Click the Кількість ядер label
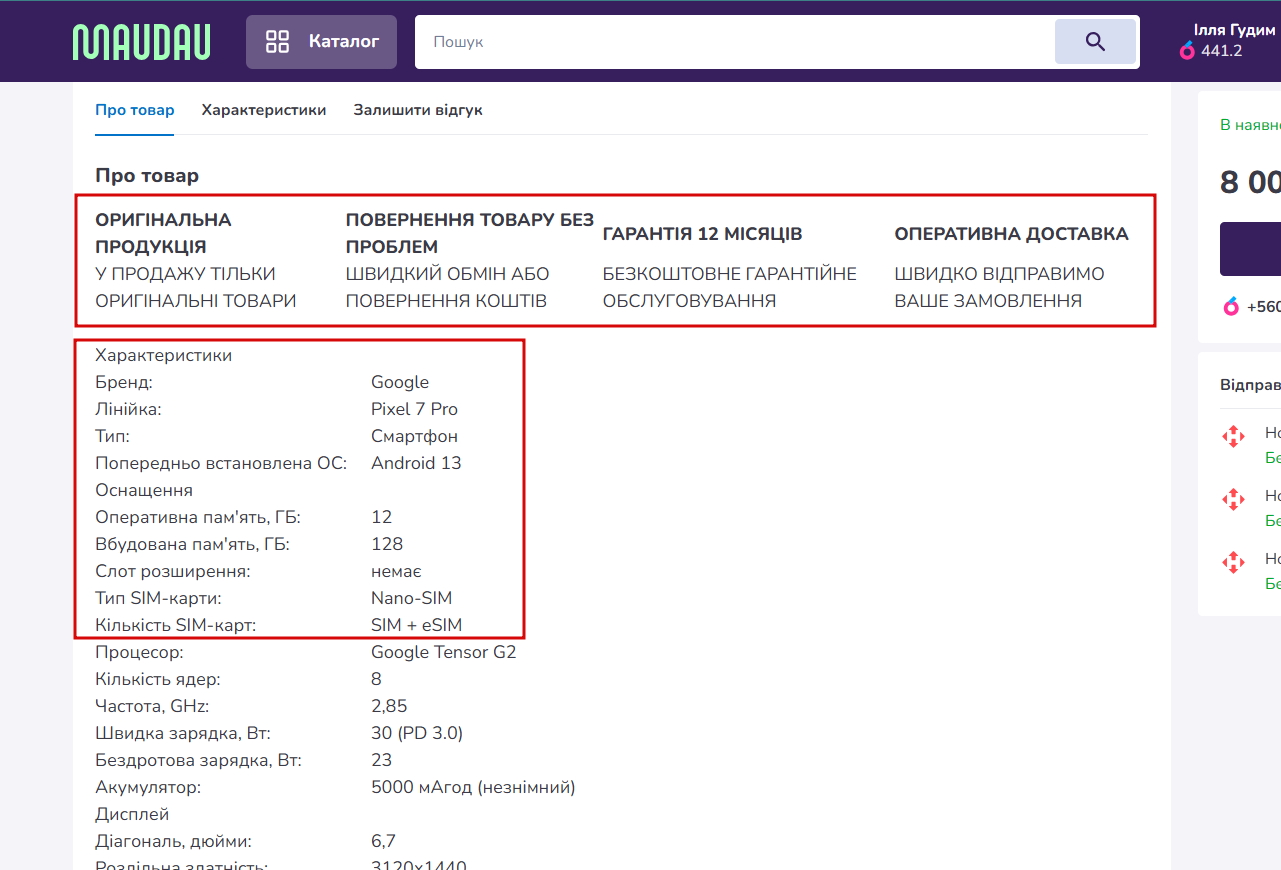This screenshot has width=1281, height=870. (x=158, y=679)
